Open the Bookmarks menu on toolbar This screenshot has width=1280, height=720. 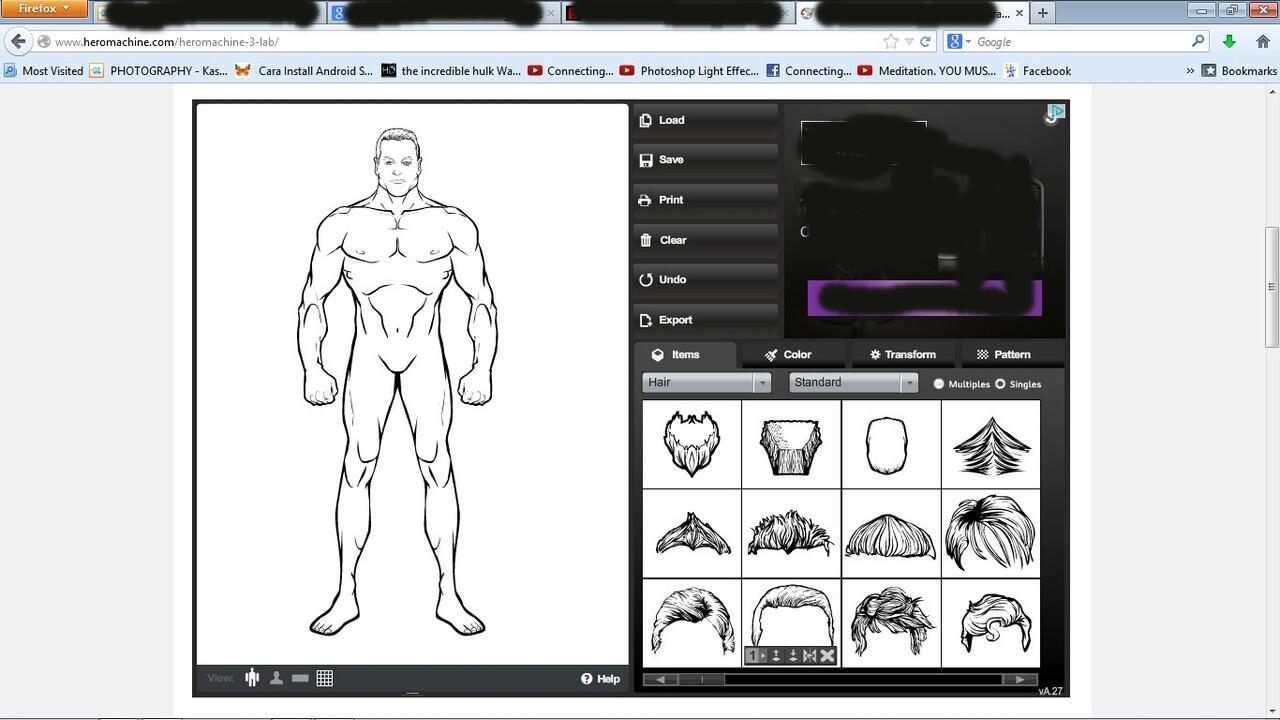[1239, 71]
